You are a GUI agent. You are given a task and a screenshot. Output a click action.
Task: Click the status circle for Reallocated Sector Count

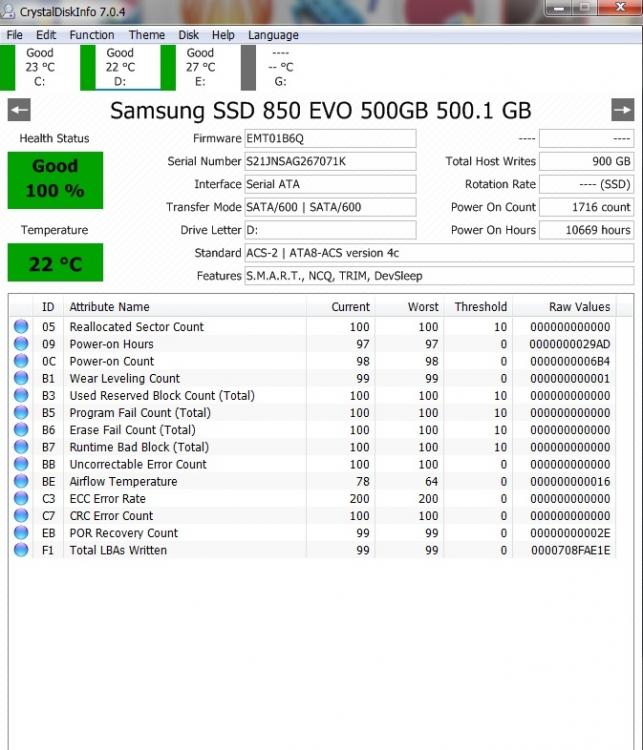coord(21,327)
